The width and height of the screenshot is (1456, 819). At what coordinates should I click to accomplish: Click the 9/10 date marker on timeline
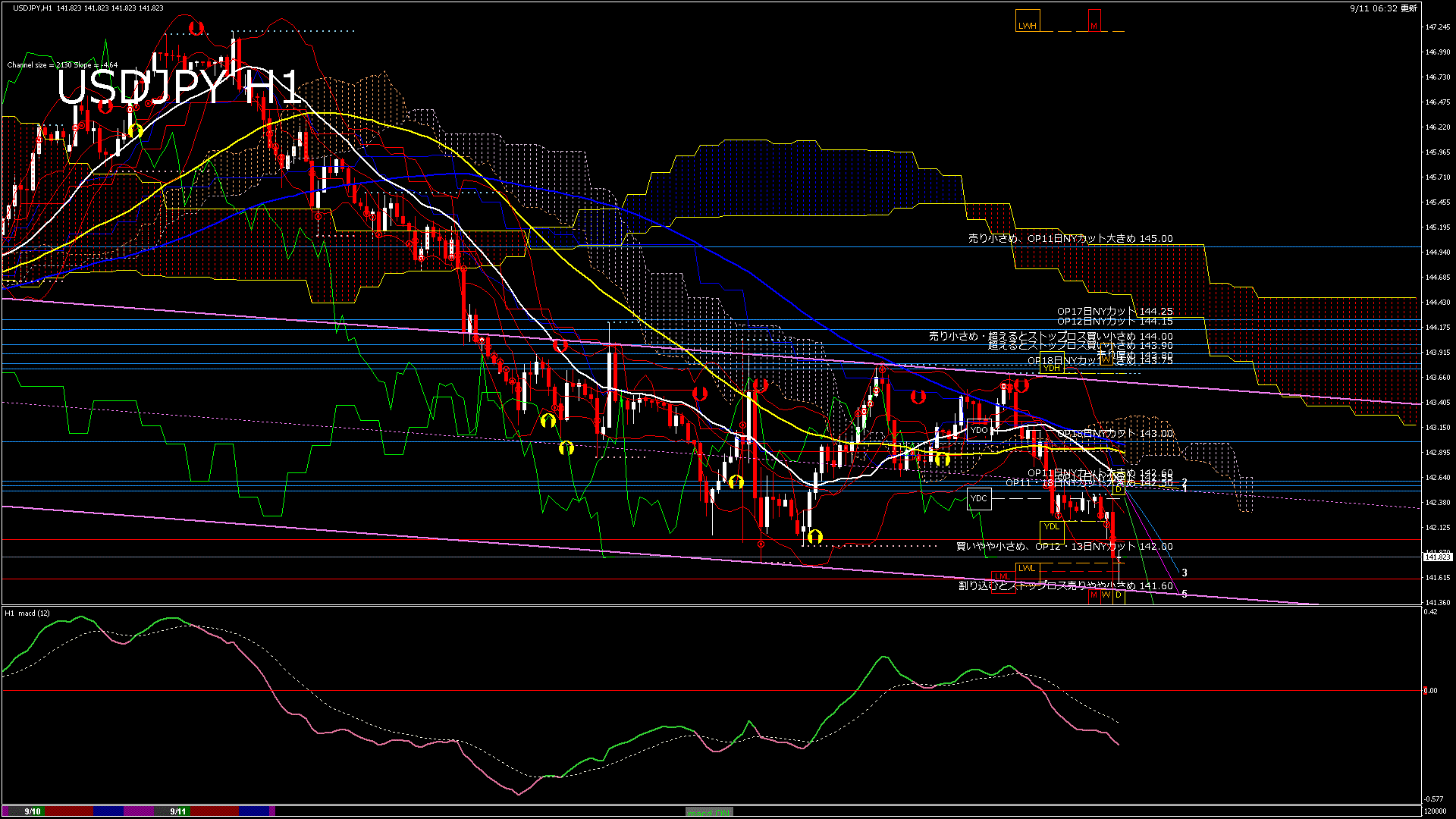pos(33,811)
